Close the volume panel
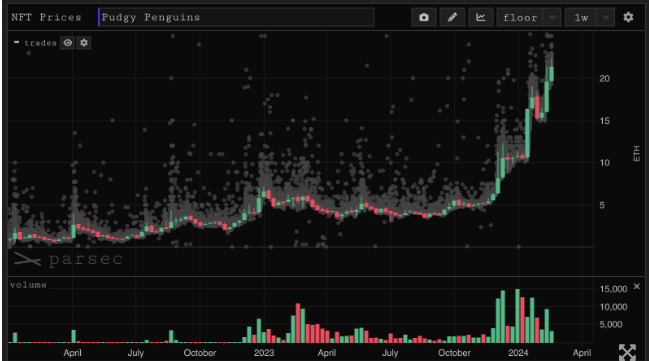This screenshot has width=649, height=361. [637, 286]
